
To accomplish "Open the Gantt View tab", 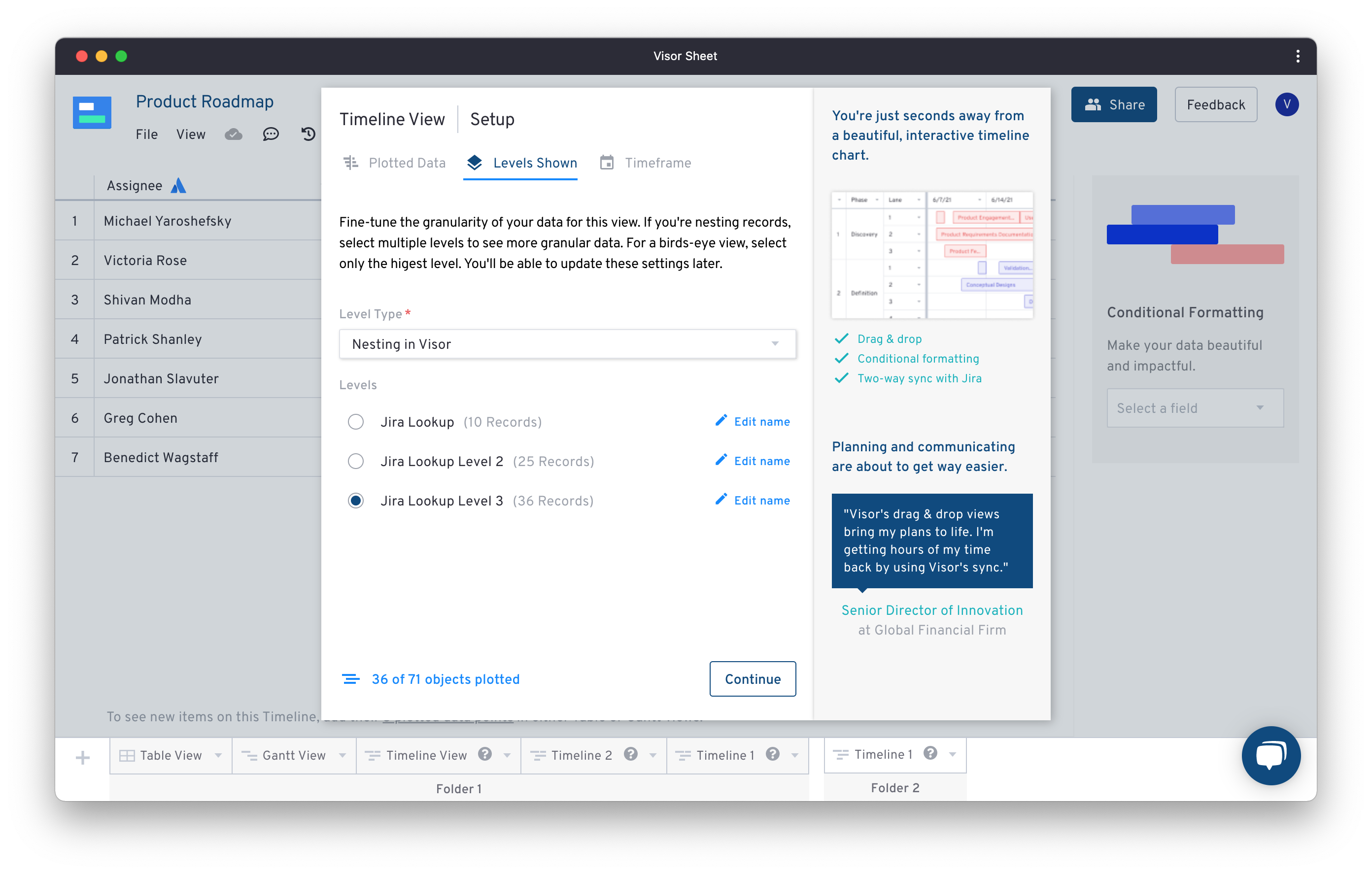I will point(294,755).
